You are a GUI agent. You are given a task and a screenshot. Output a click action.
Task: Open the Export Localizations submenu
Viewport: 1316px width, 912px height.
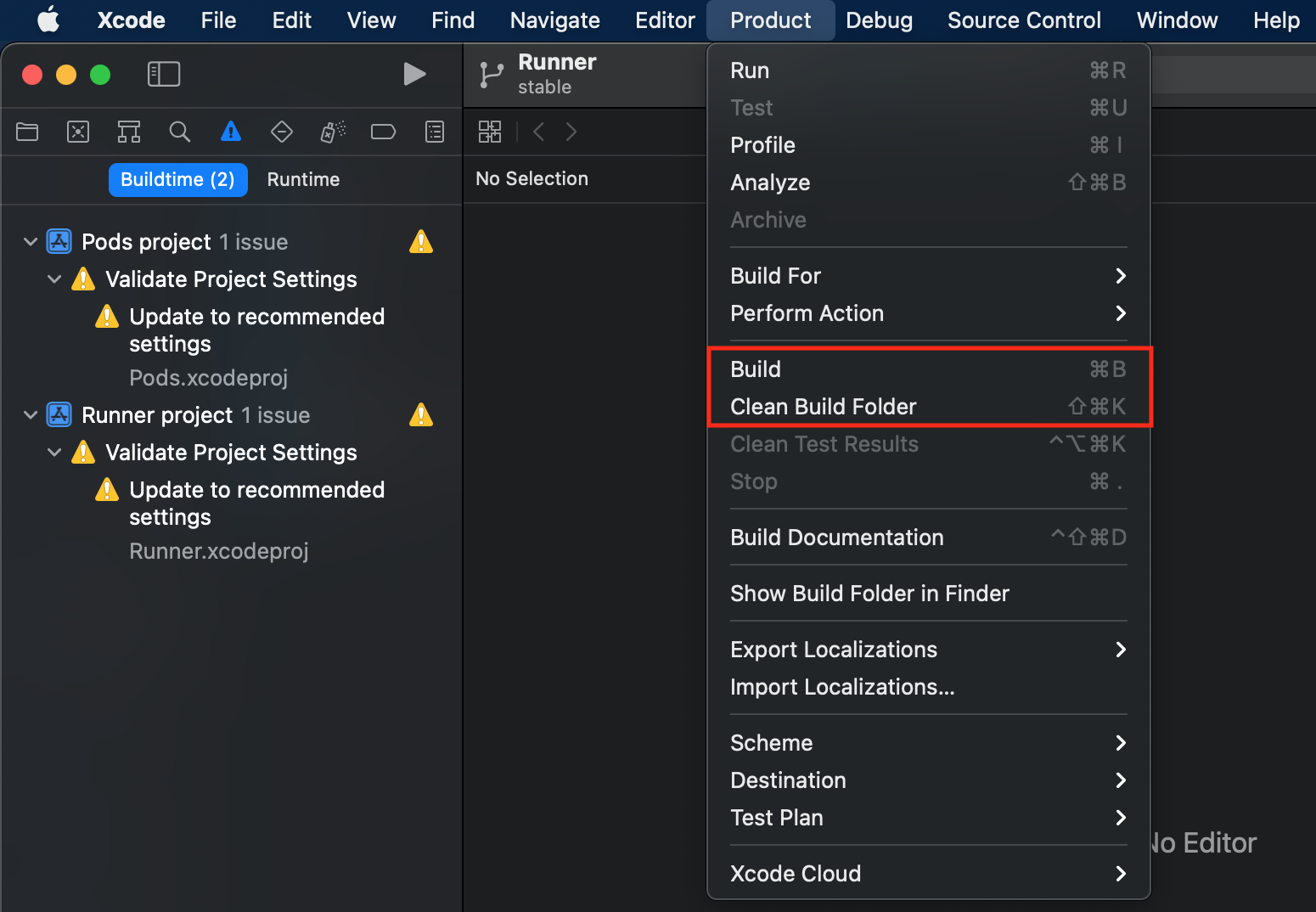pyautogui.click(x=928, y=650)
